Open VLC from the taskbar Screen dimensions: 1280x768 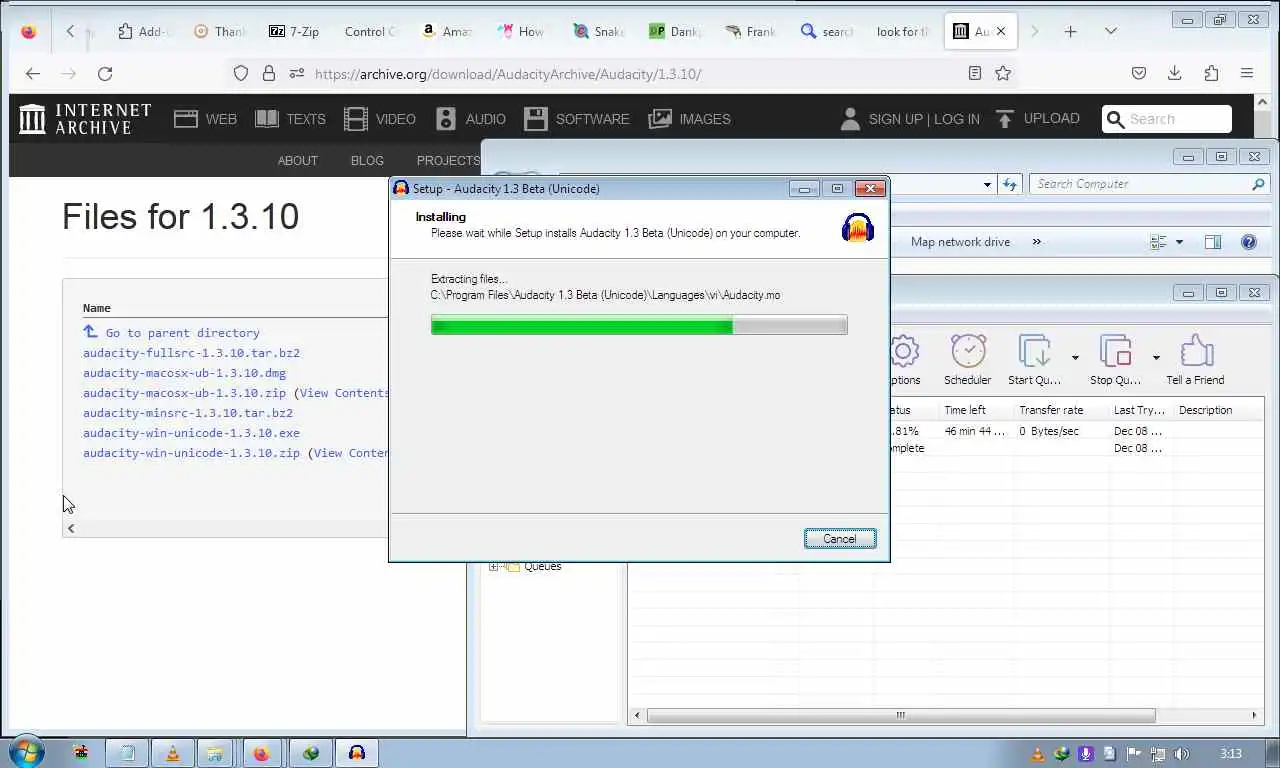click(x=172, y=753)
